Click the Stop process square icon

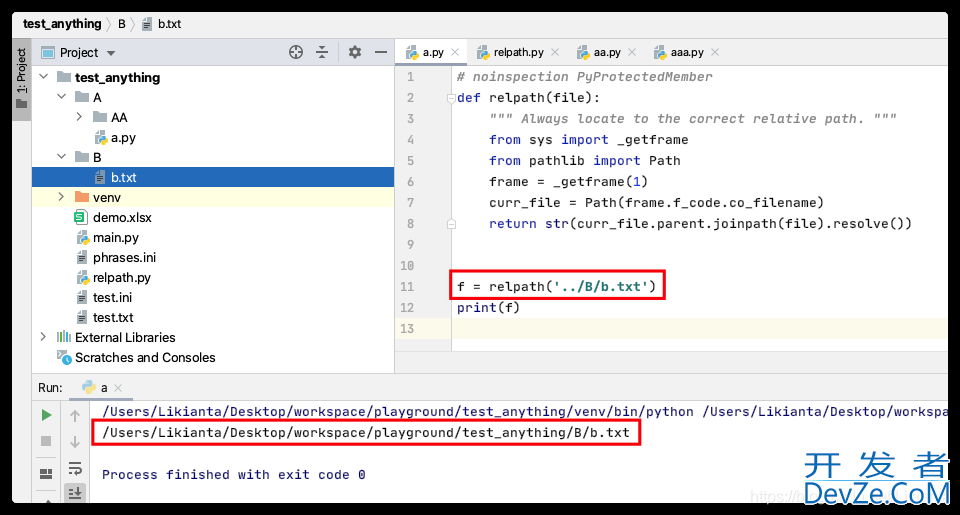[x=46, y=441]
